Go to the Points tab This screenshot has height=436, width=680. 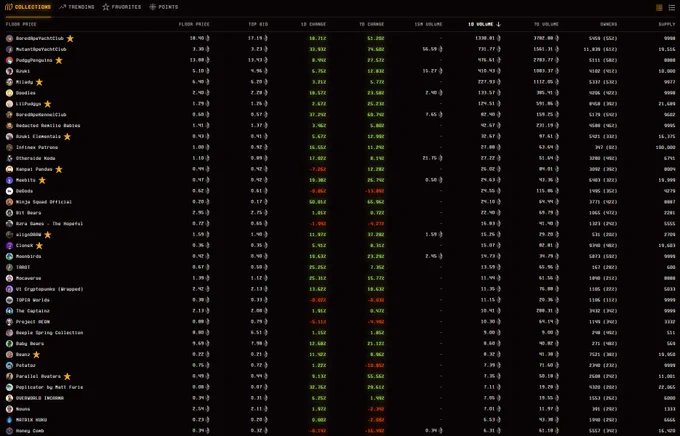(163, 7)
